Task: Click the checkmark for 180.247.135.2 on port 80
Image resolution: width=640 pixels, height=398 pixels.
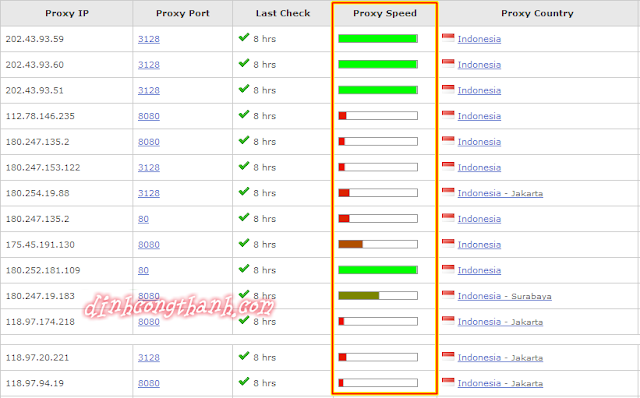Action: 244,218
